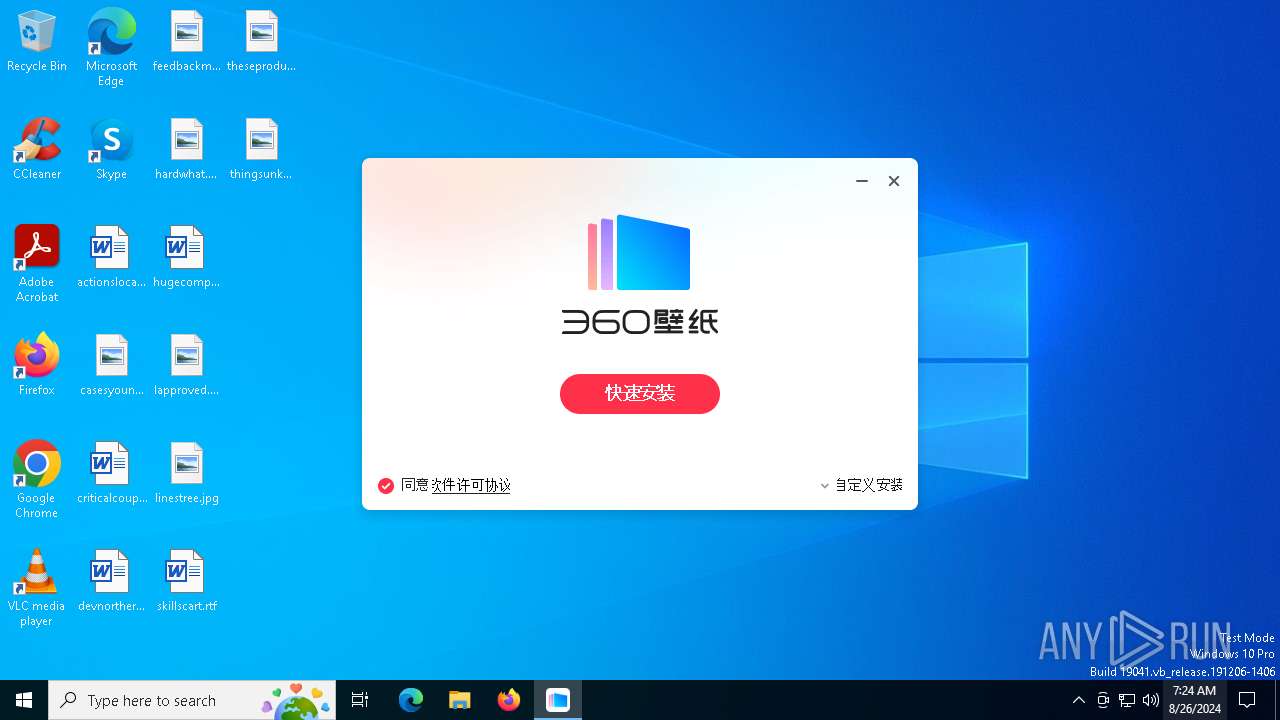The height and width of the screenshot is (720, 1280).
Task: Click the taskbar search box
Action: (192, 700)
